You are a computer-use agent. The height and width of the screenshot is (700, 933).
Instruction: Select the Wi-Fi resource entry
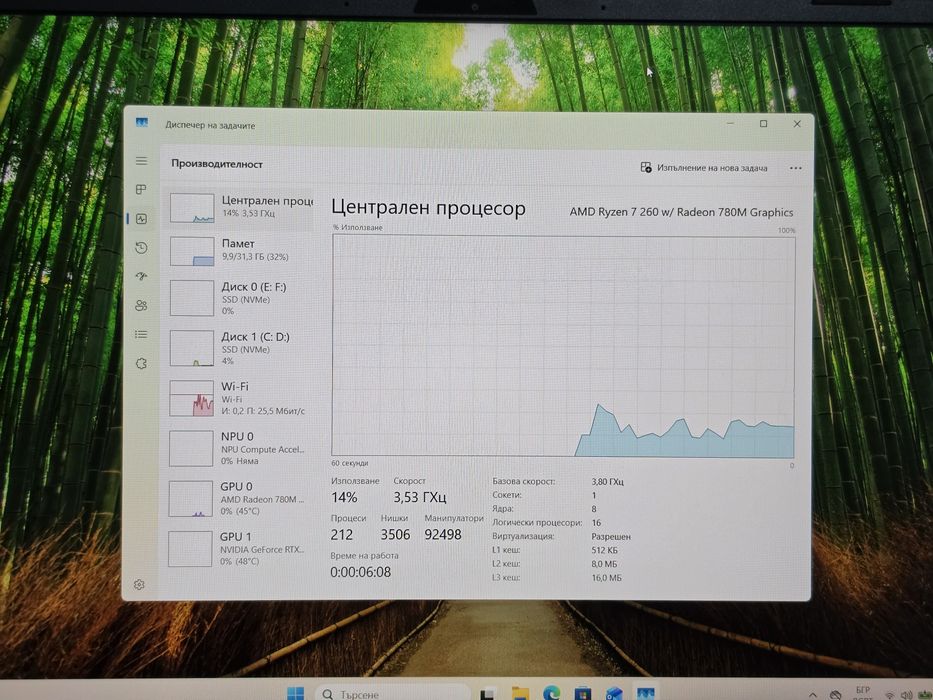pyautogui.click(x=240, y=398)
